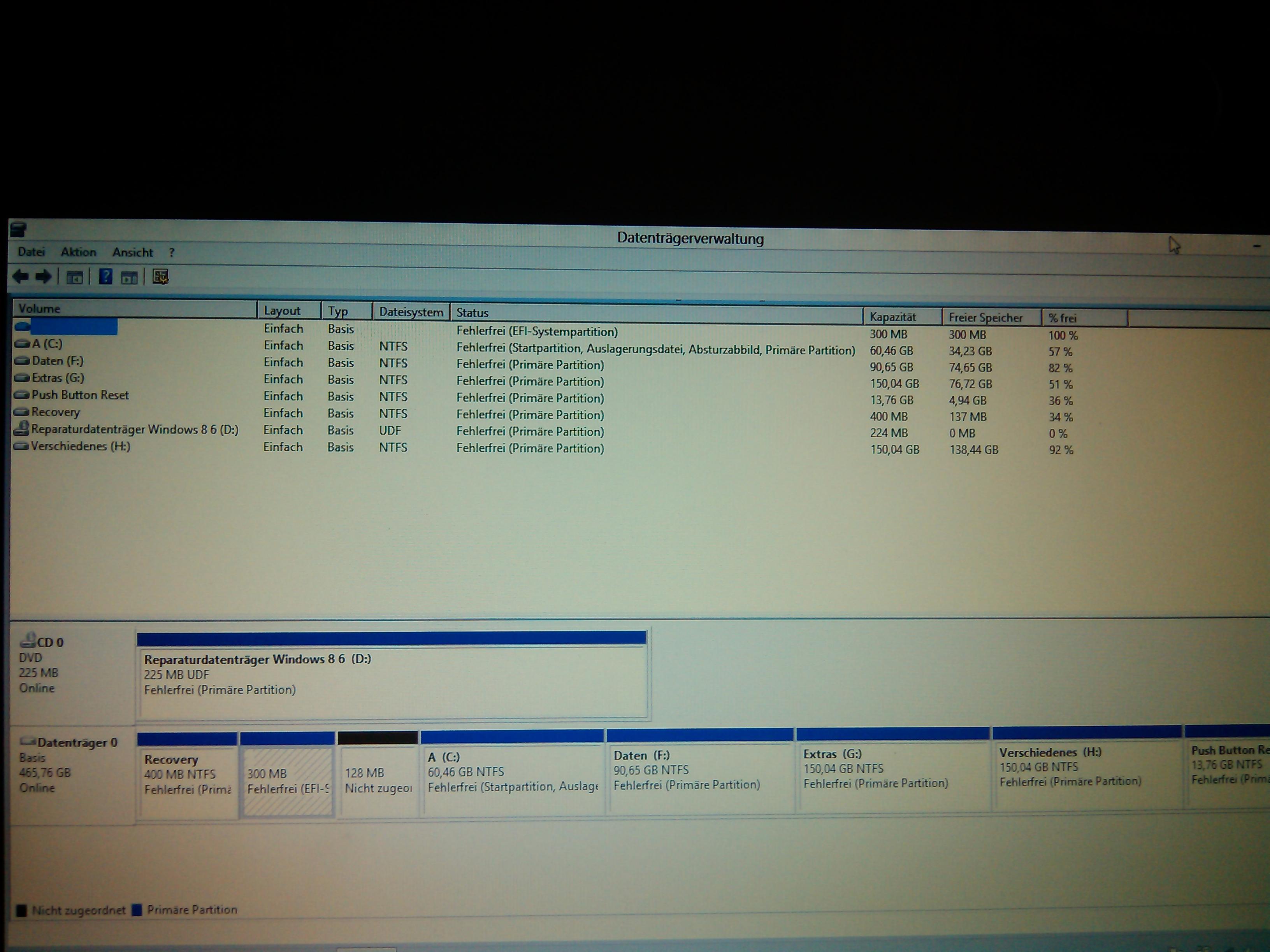The width and height of the screenshot is (1270, 952).
Task: Click the disk settings toolbar icon
Action: coord(160,277)
